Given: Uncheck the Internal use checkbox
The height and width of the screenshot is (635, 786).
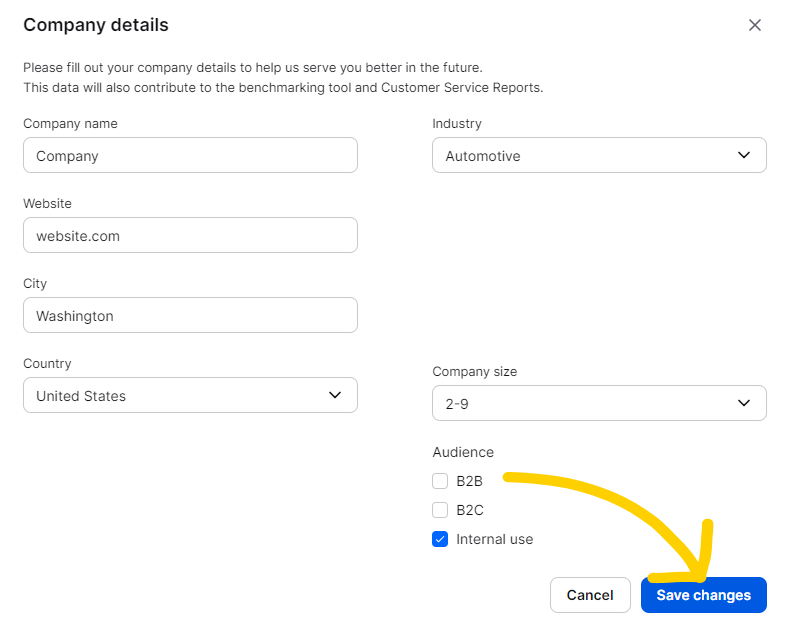Looking at the screenshot, I should pos(440,539).
